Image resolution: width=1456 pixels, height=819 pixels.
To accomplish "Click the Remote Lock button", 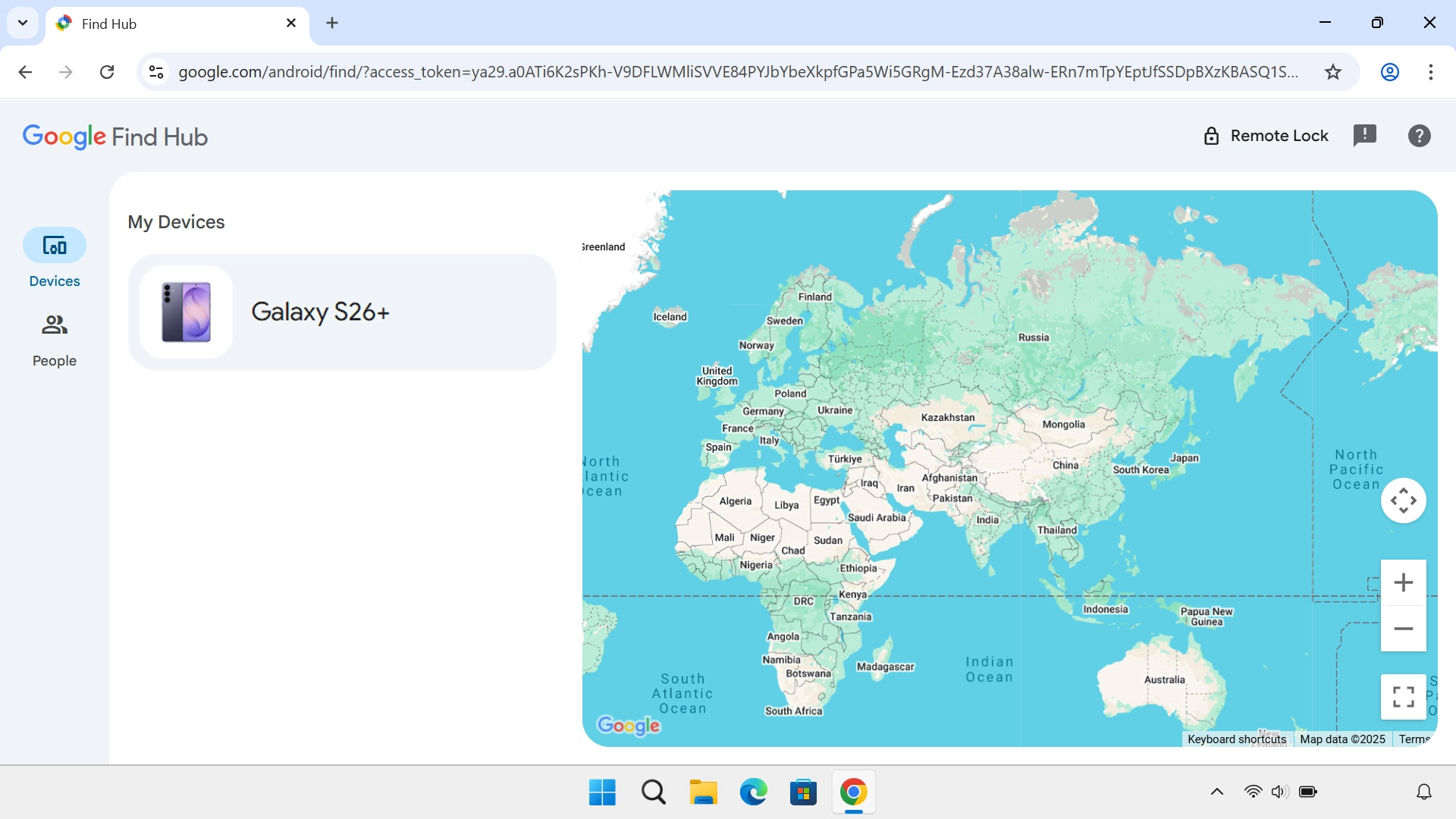I will (1266, 136).
